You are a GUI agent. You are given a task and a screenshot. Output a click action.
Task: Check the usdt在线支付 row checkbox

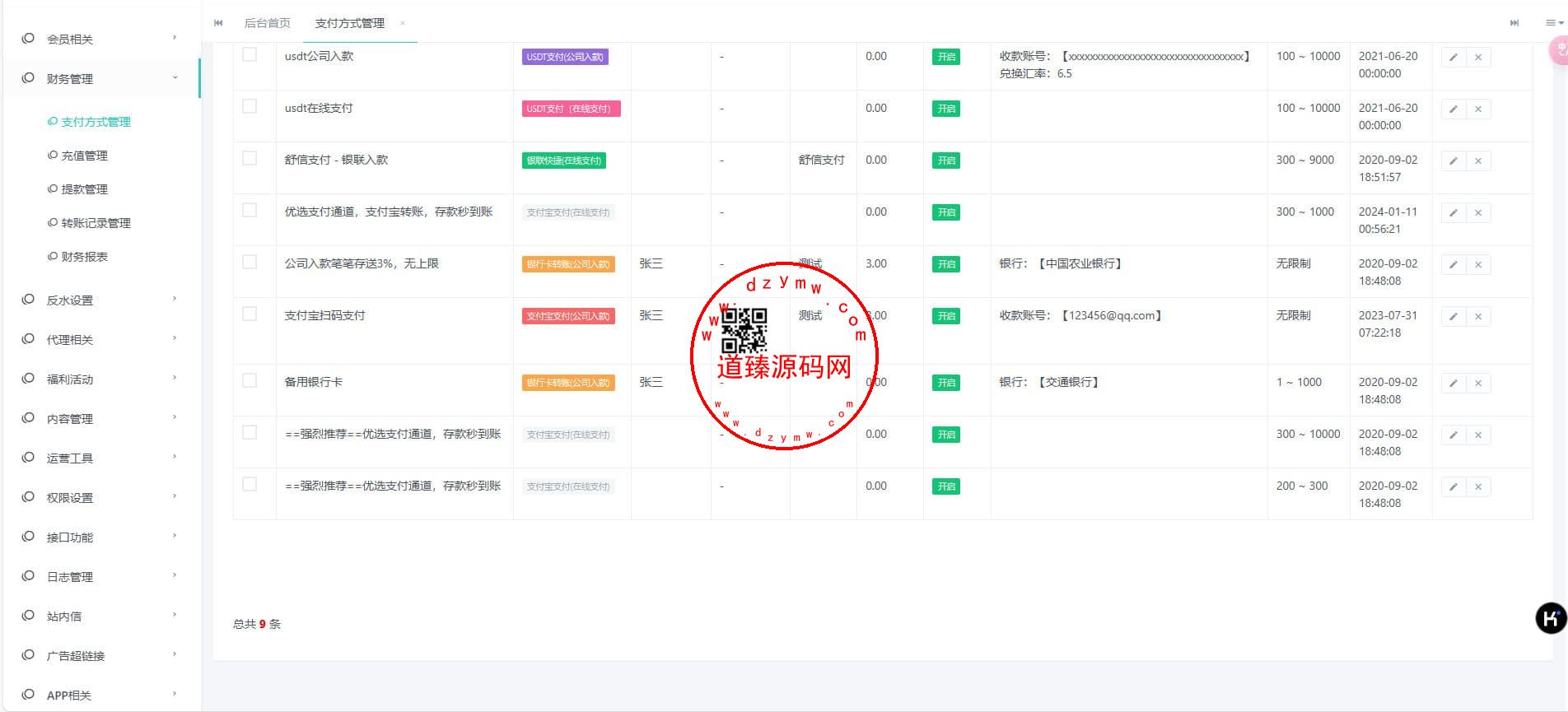click(x=250, y=106)
